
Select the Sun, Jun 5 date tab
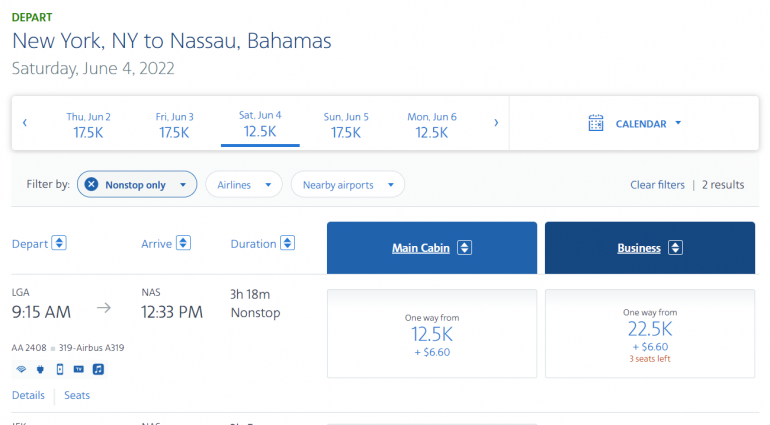click(346, 124)
